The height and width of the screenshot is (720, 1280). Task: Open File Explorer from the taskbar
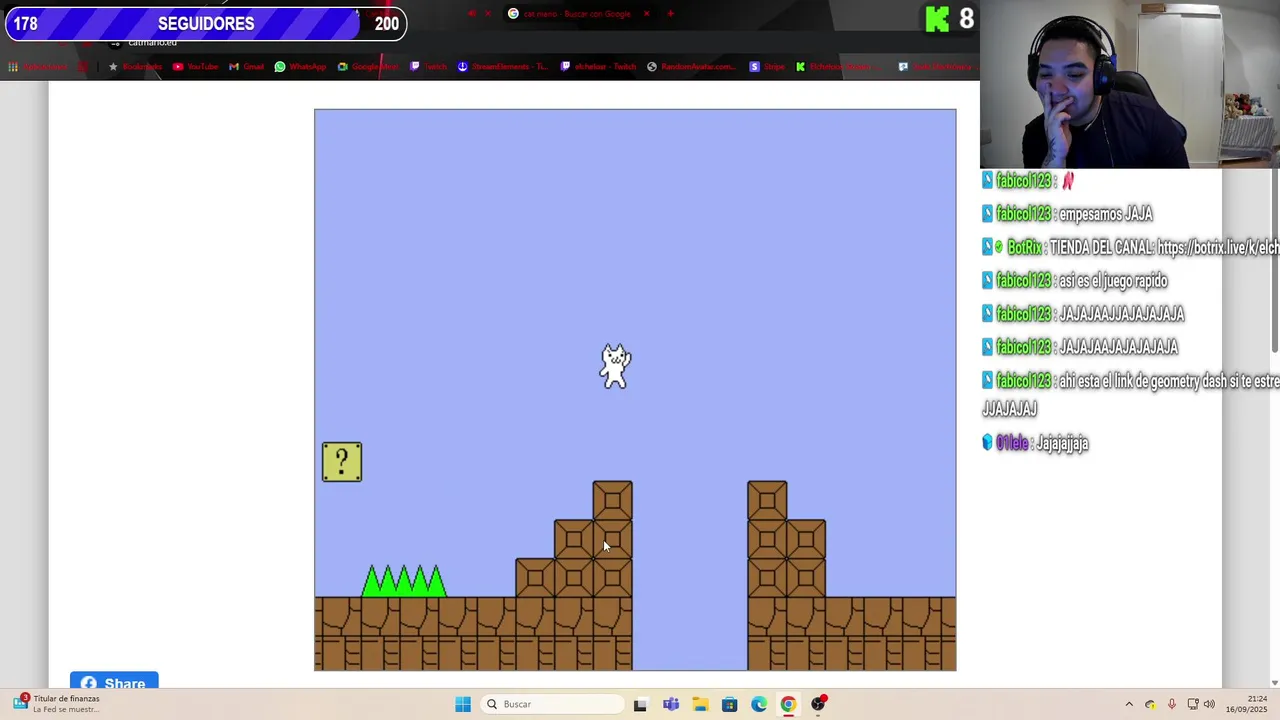700,704
